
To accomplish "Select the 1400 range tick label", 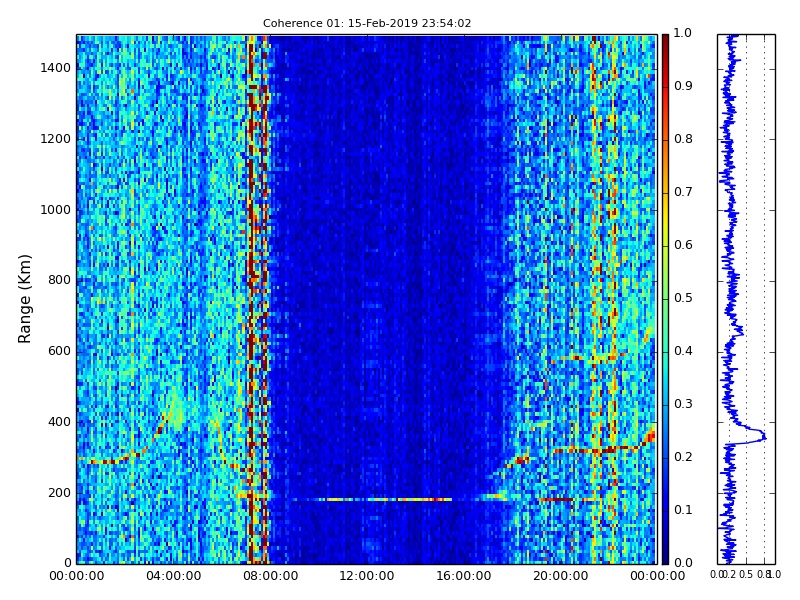I will click(55, 68).
